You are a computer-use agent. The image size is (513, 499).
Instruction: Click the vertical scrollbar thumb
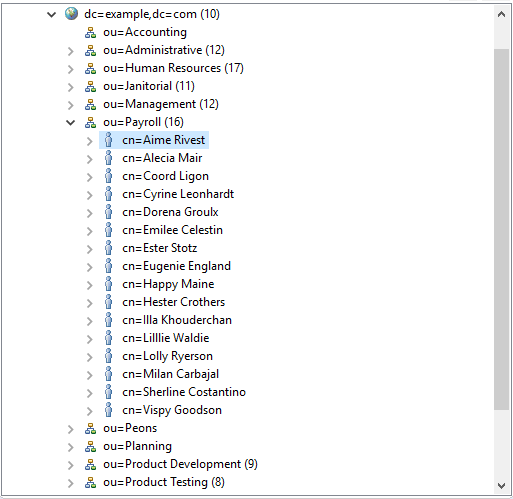(501, 230)
